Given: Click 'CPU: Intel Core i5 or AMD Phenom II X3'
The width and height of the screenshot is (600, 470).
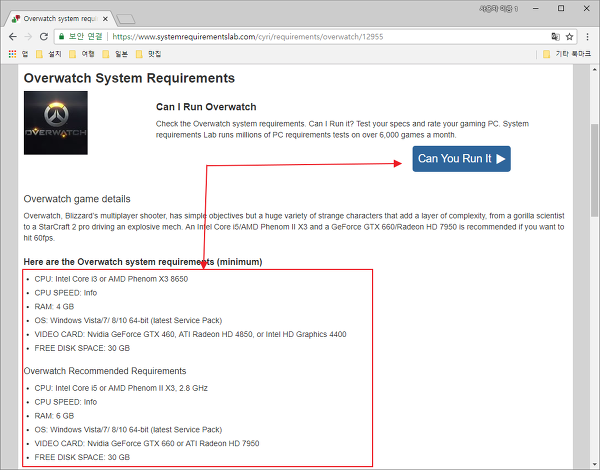Looking at the screenshot, I should (121, 388).
